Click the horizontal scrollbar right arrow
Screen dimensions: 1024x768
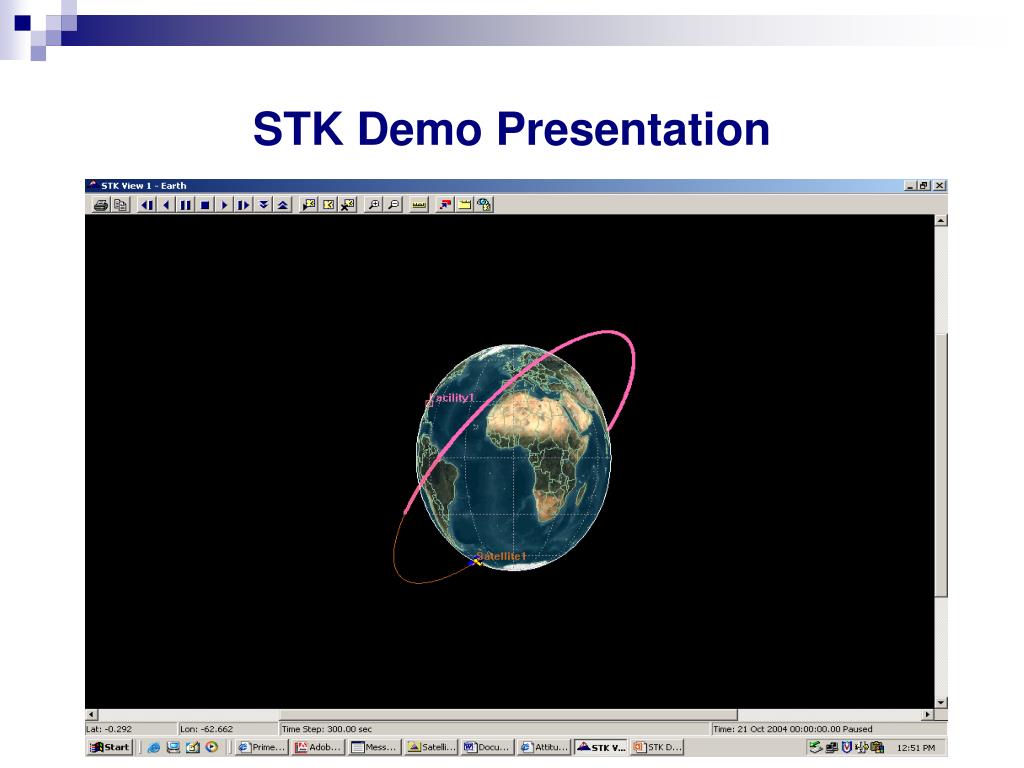tap(928, 715)
